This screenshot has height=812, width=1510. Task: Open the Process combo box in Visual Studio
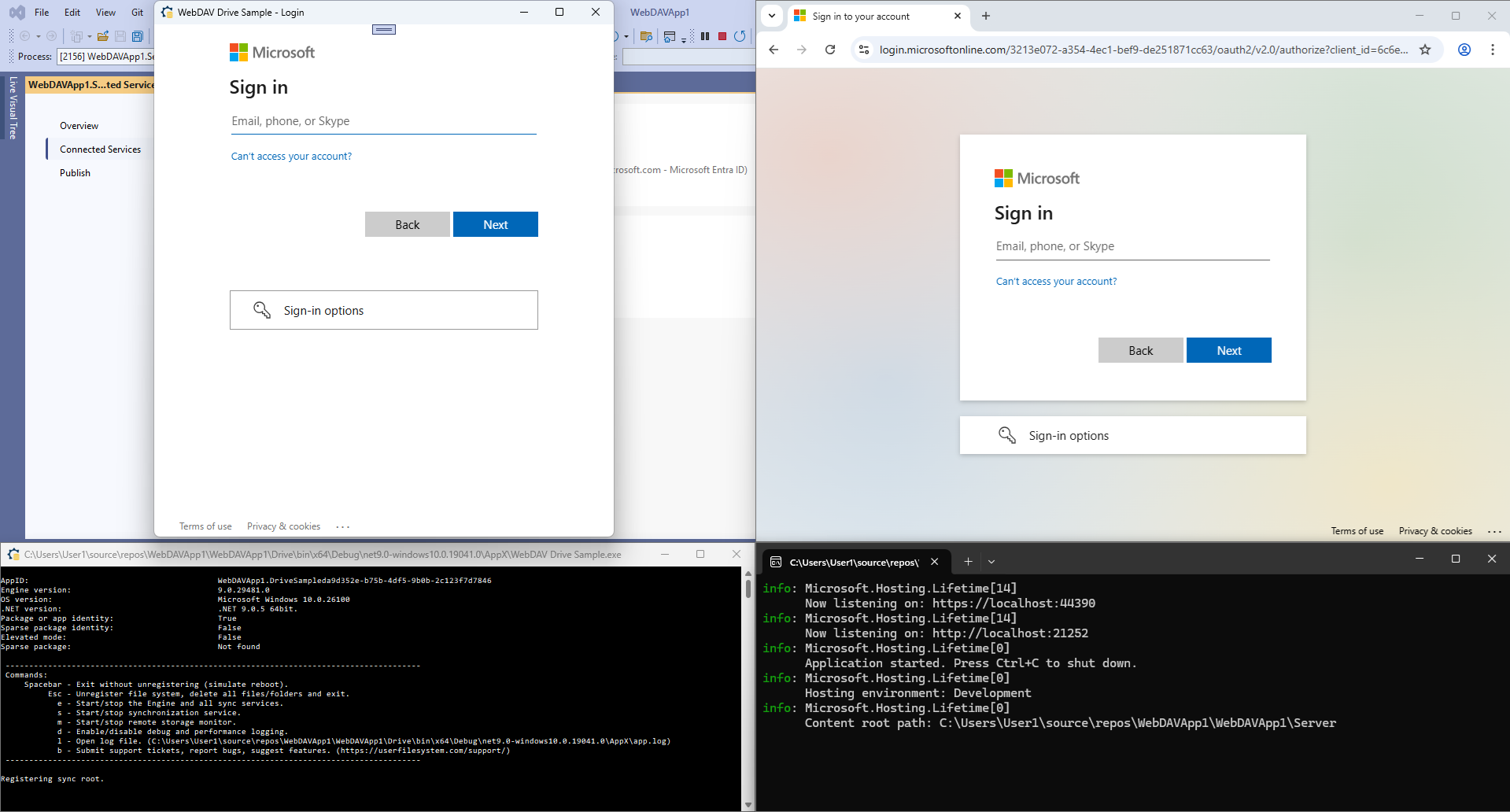pos(105,57)
